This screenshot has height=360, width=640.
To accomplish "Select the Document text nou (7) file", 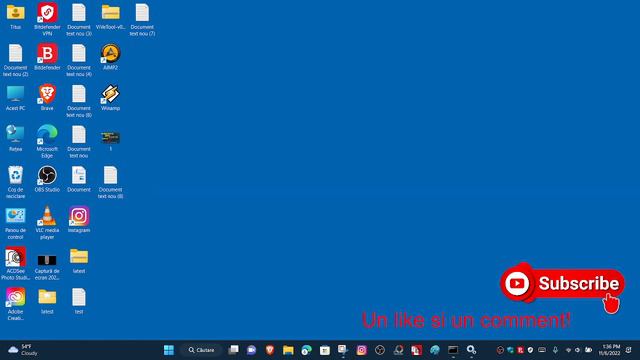I will pyautogui.click(x=142, y=19).
